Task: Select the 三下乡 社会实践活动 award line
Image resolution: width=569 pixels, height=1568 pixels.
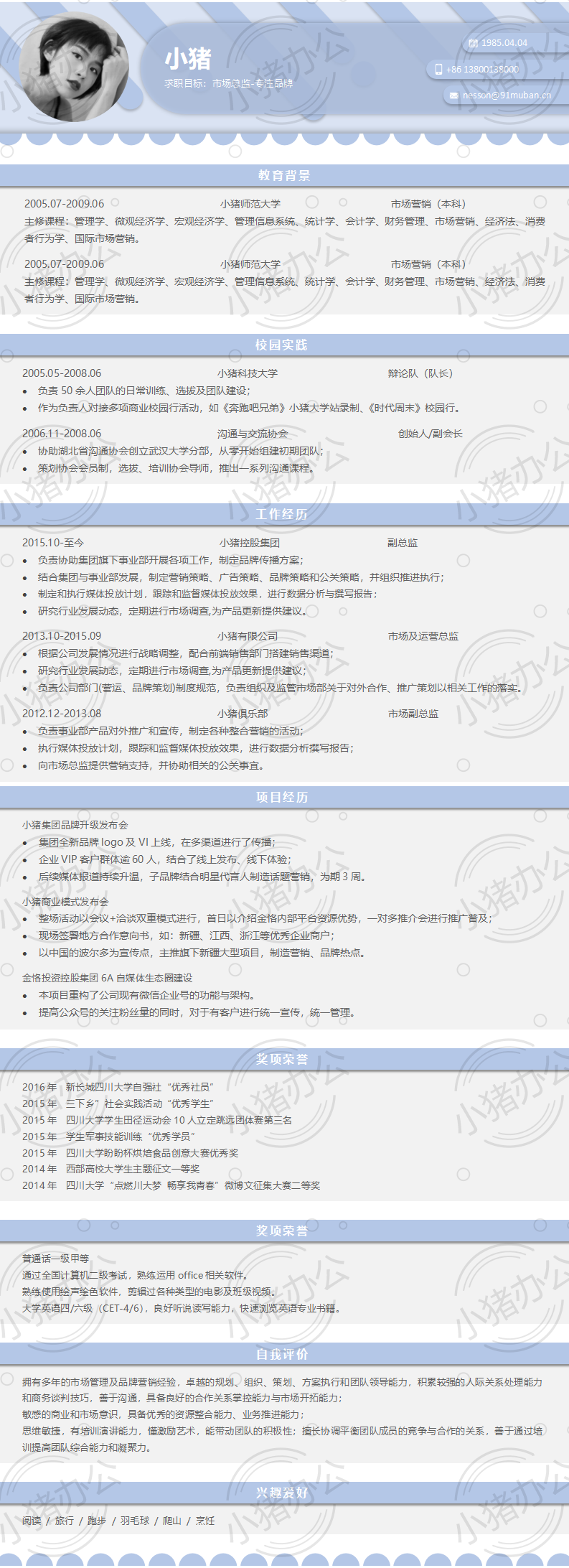Action: pos(118,1103)
